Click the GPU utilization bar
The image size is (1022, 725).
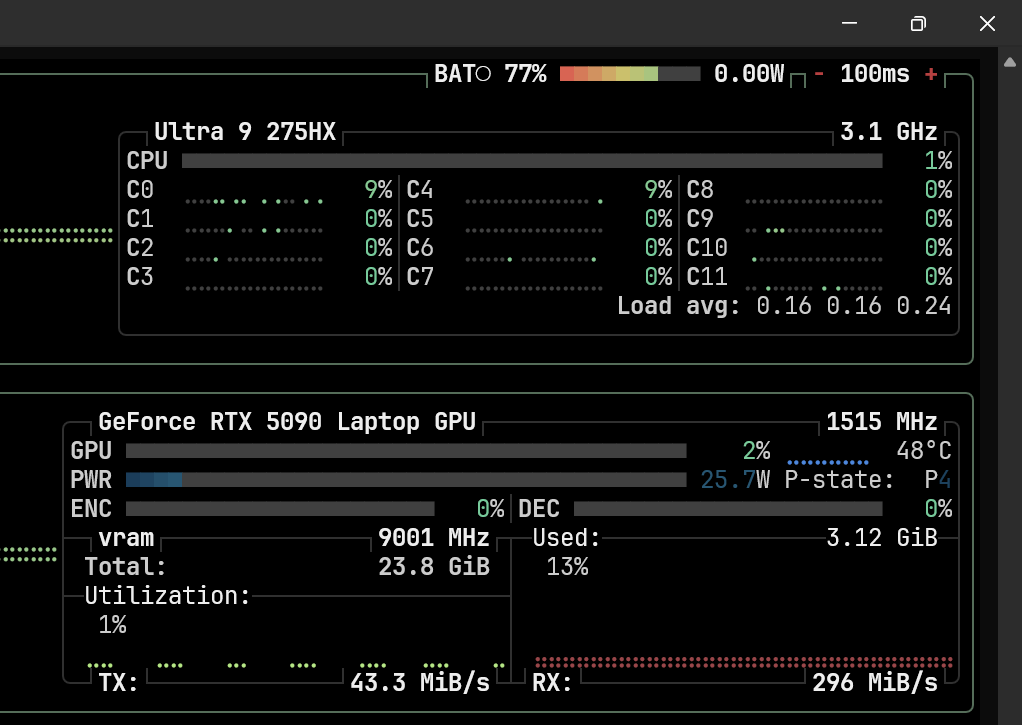(x=406, y=451)
